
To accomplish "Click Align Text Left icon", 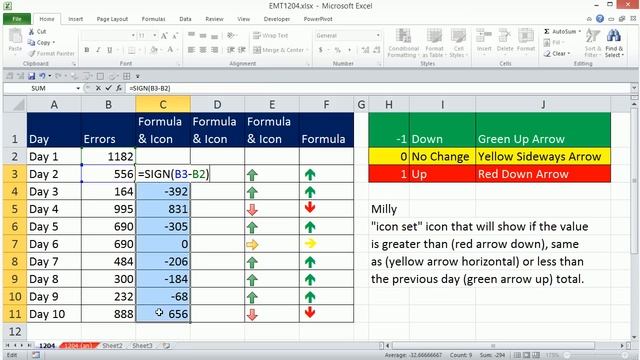I will pyautogui.click(x=191, y=50).
